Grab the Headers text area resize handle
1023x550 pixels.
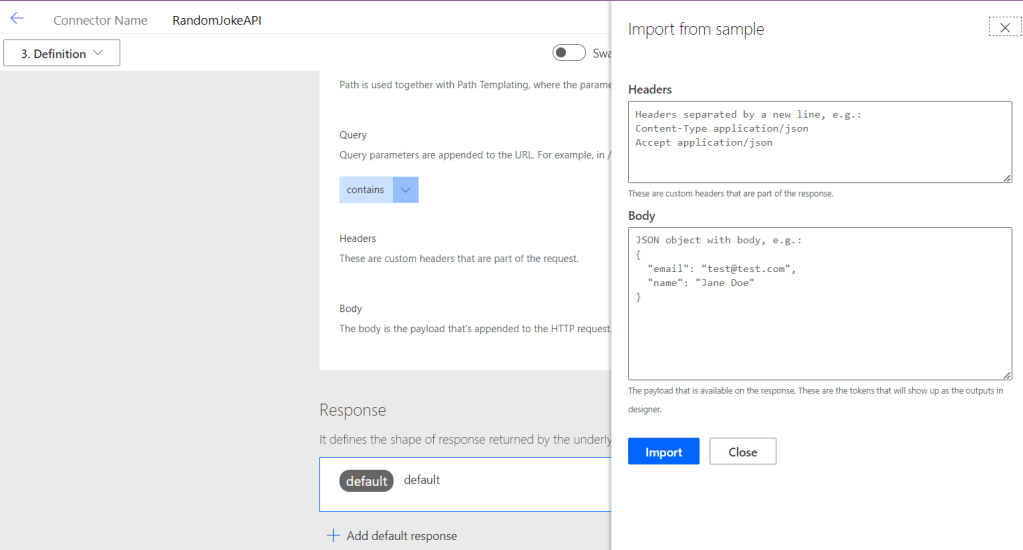1007,178
